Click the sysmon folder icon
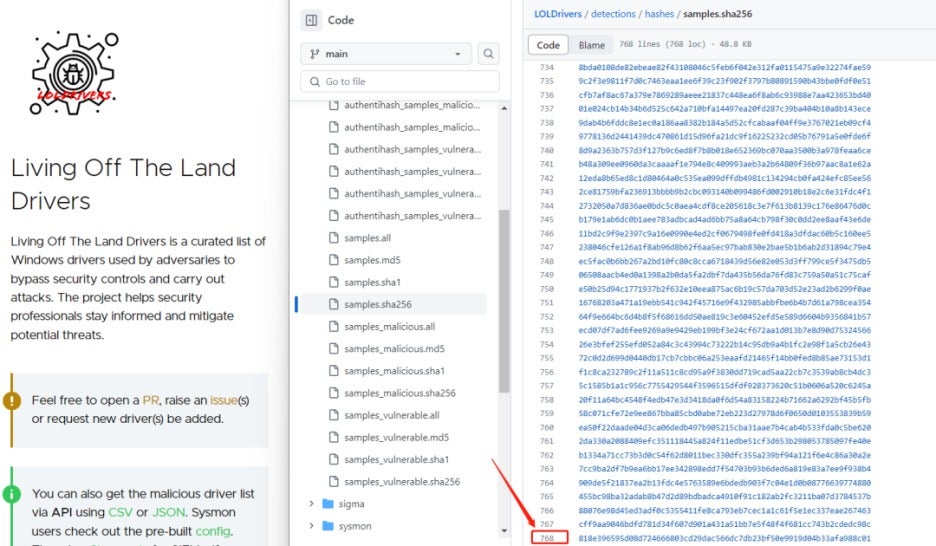The height and width of the screenshot is (546, 936). tap(329, 526)
